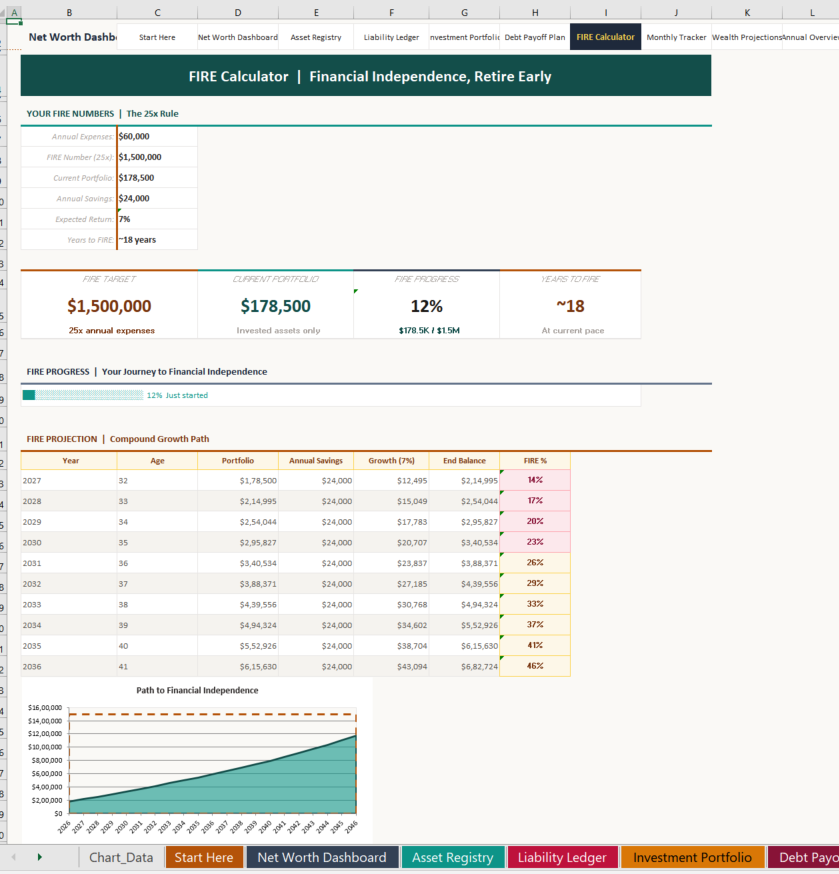Open Annual Overview navigation link

click(x=811, y=37)
